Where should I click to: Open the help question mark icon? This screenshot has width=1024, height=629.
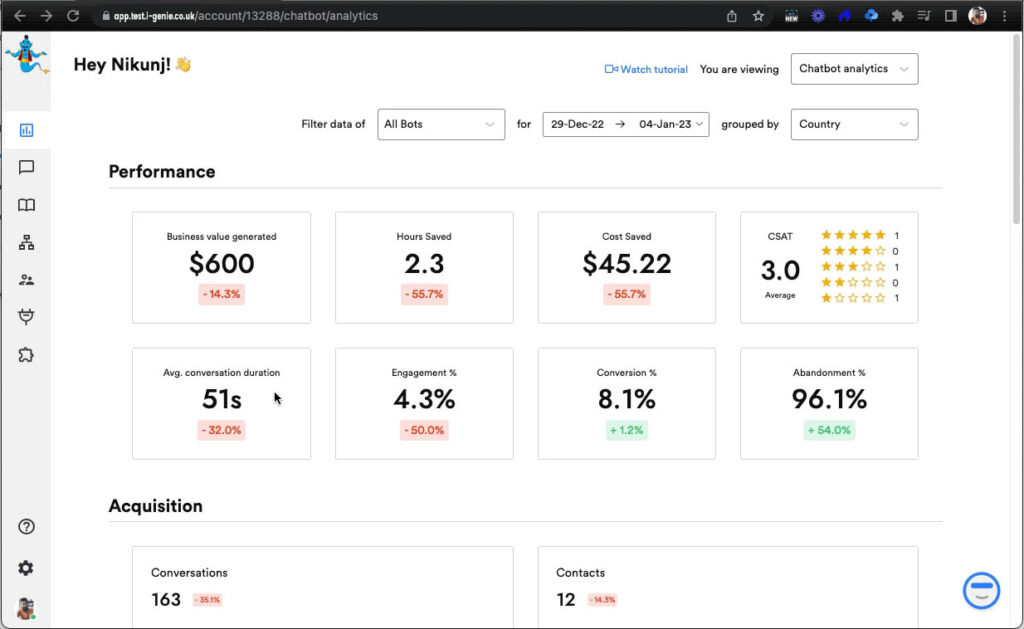click(26, 527)
